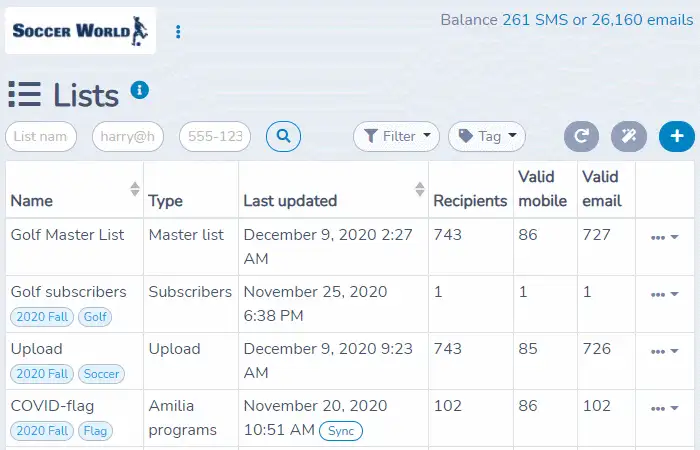Viewport: 700px width, 450px height.
Task: Click the COVID-flag list name
Action: [x=53, y=406]
